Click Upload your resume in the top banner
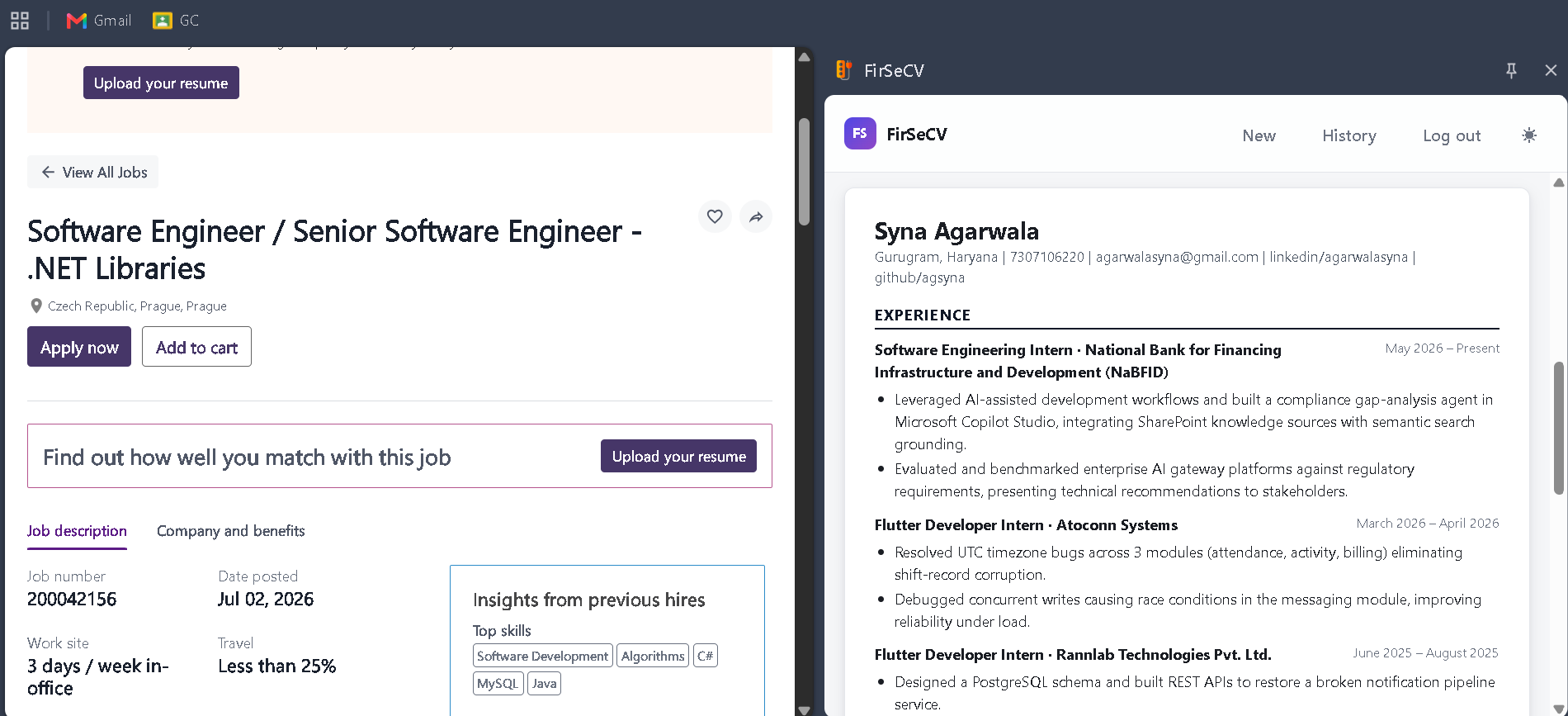The image size is (1568, 716). [x=161, y=83]
